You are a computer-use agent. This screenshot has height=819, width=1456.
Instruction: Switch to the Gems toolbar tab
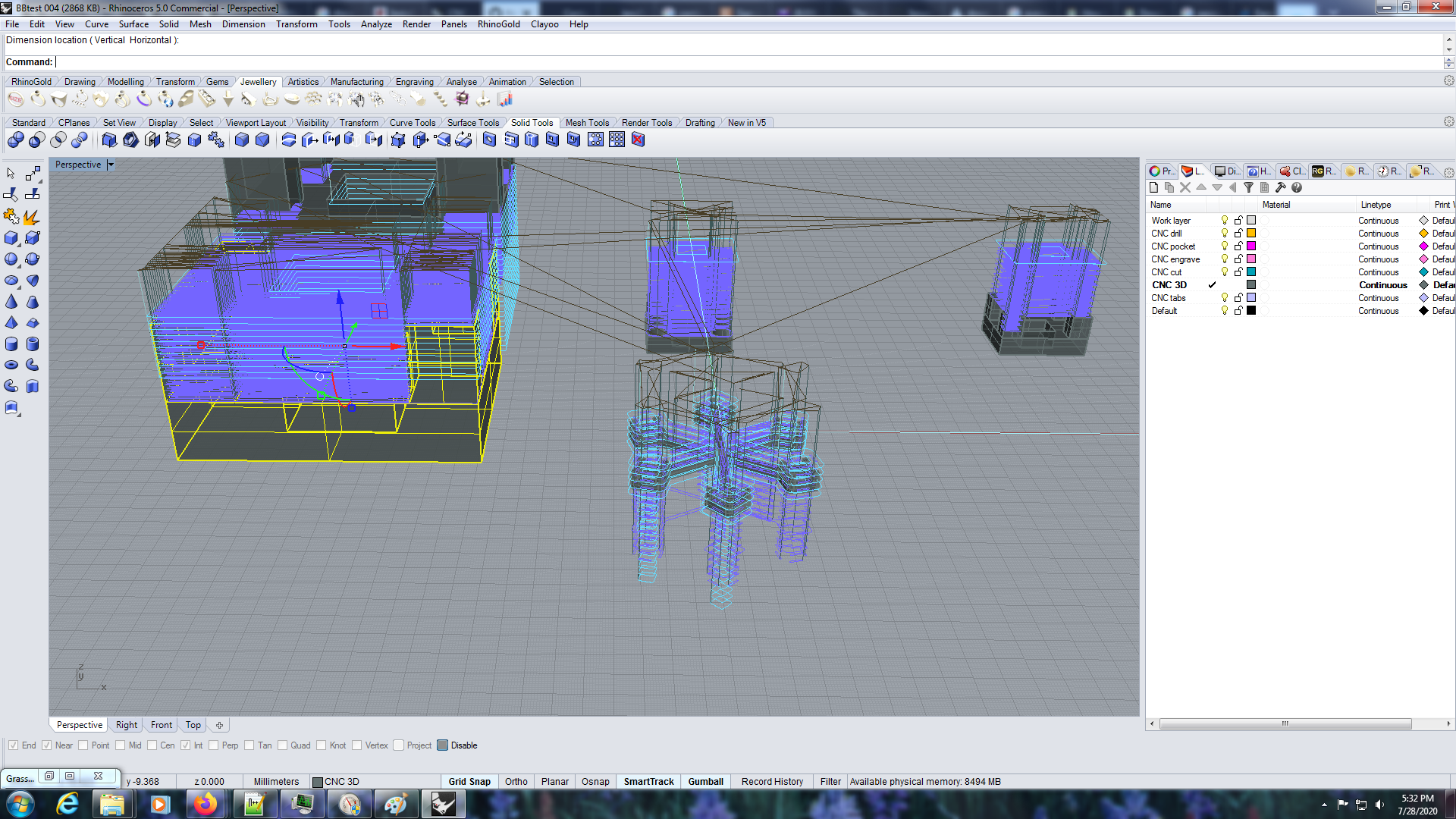(217, 82)
